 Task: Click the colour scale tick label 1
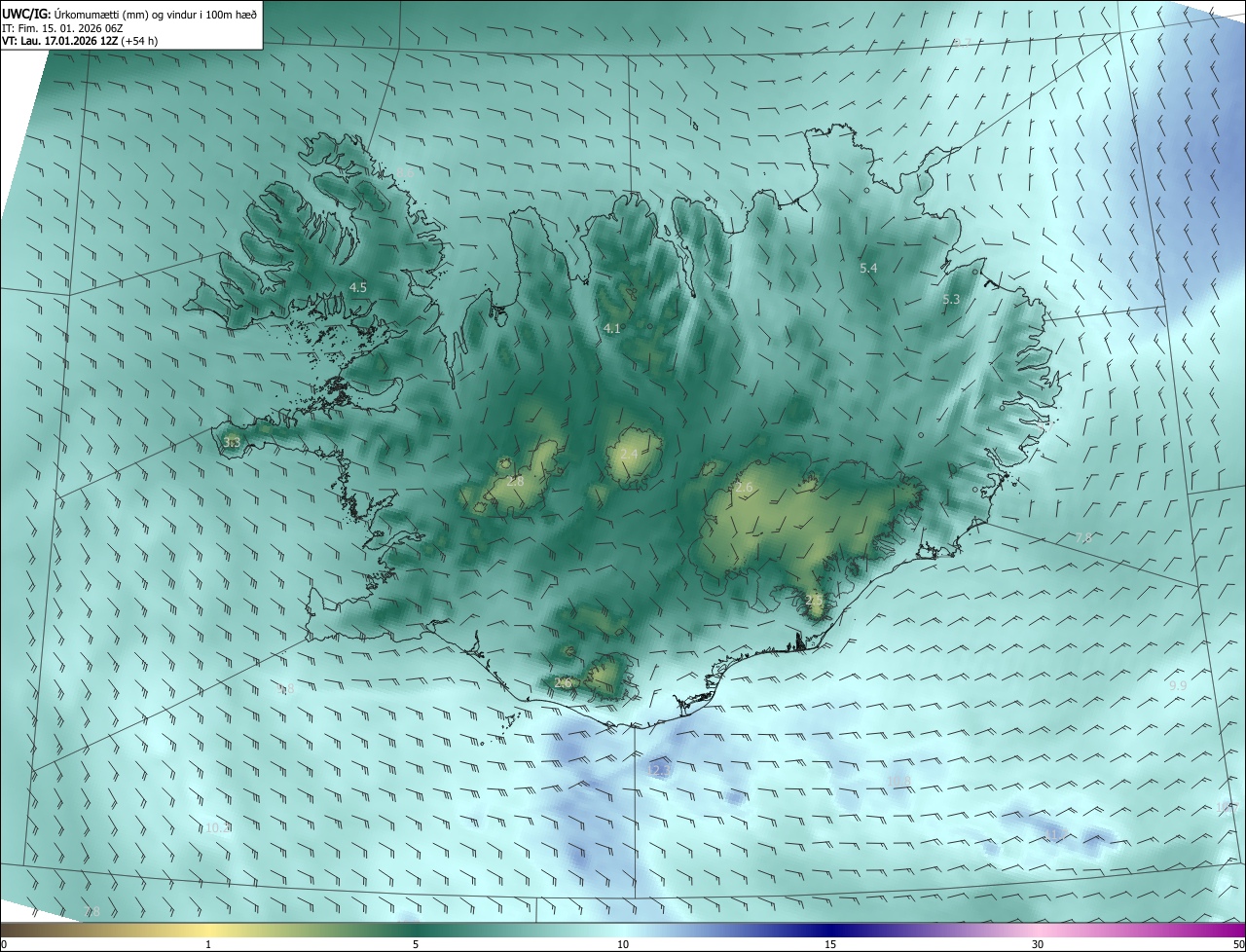tap(208, 944)
